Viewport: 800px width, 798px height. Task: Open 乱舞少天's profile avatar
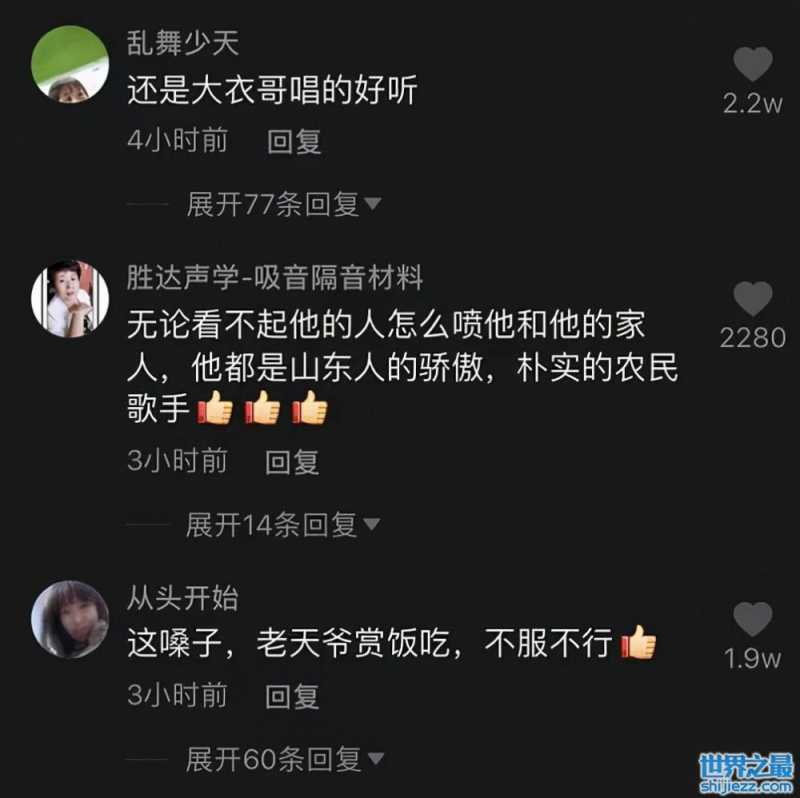click(x=70, y=64)
